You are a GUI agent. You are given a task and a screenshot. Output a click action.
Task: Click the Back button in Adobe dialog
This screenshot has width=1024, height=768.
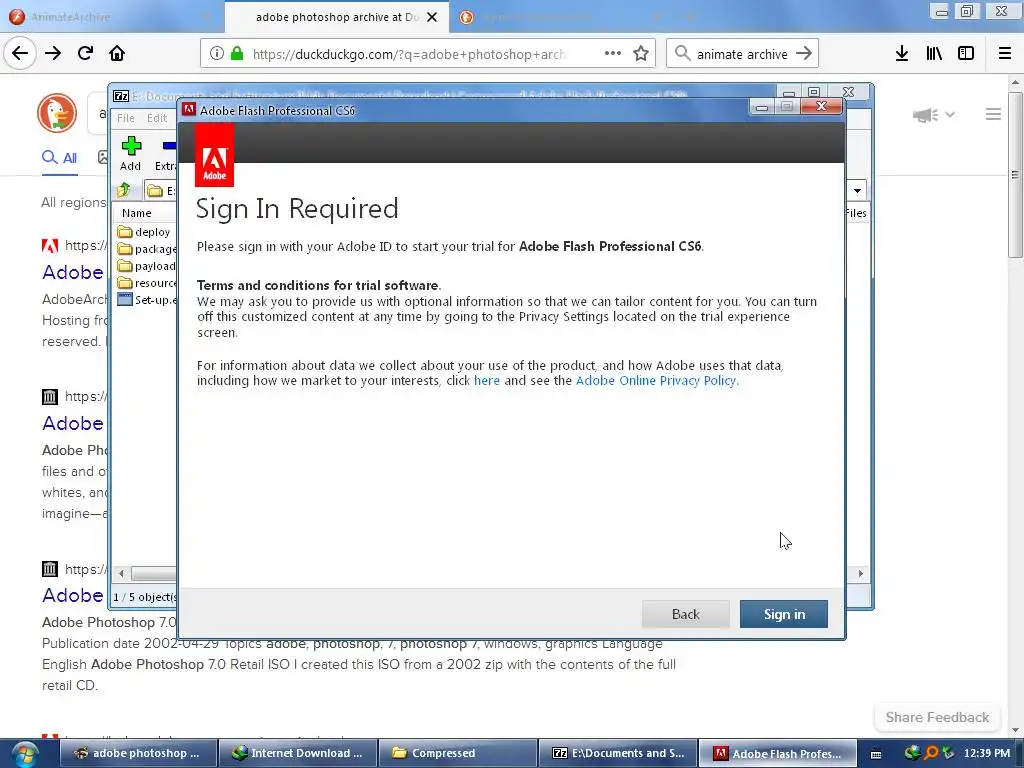pos(685,614)
